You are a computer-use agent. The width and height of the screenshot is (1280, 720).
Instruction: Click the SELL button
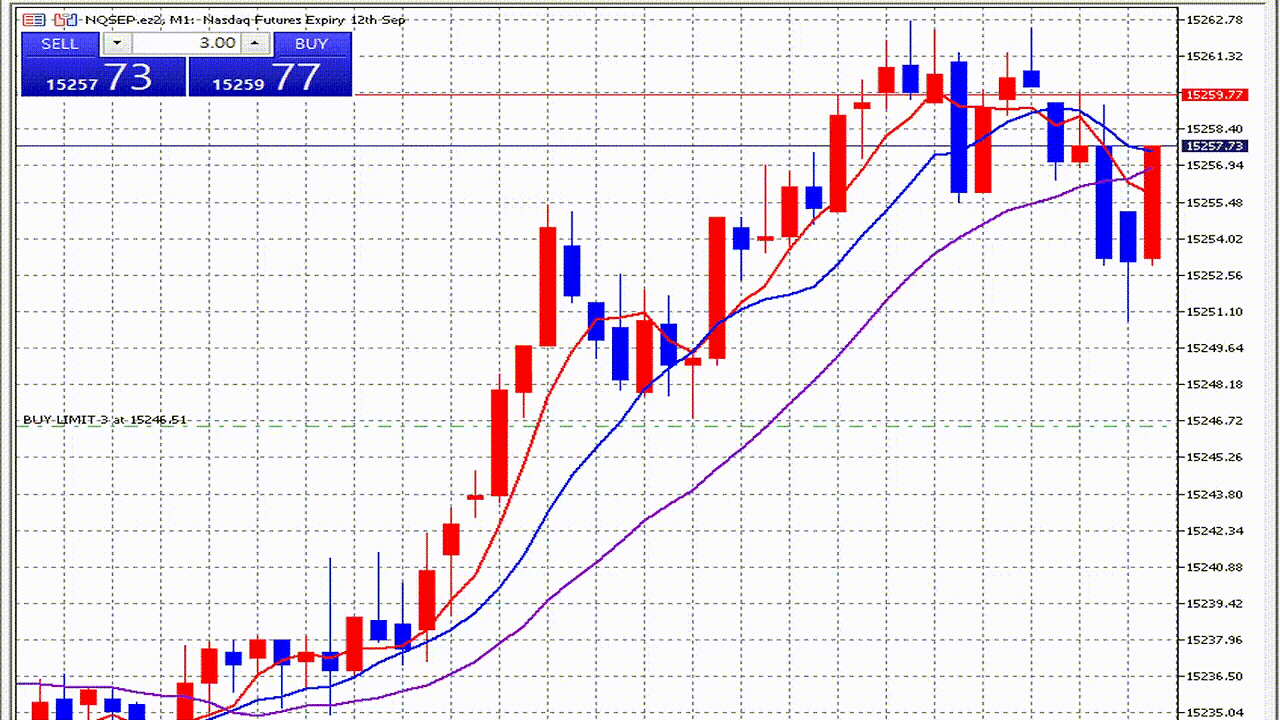60,44
